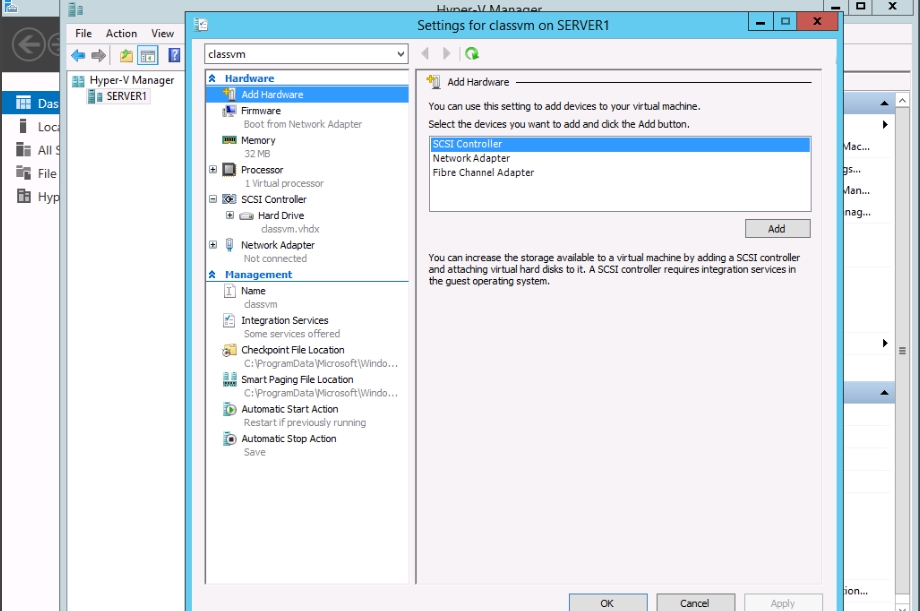Click the up one level folder icon
Viewport: 920px width, 611px height.
click(x=126, y=56)
